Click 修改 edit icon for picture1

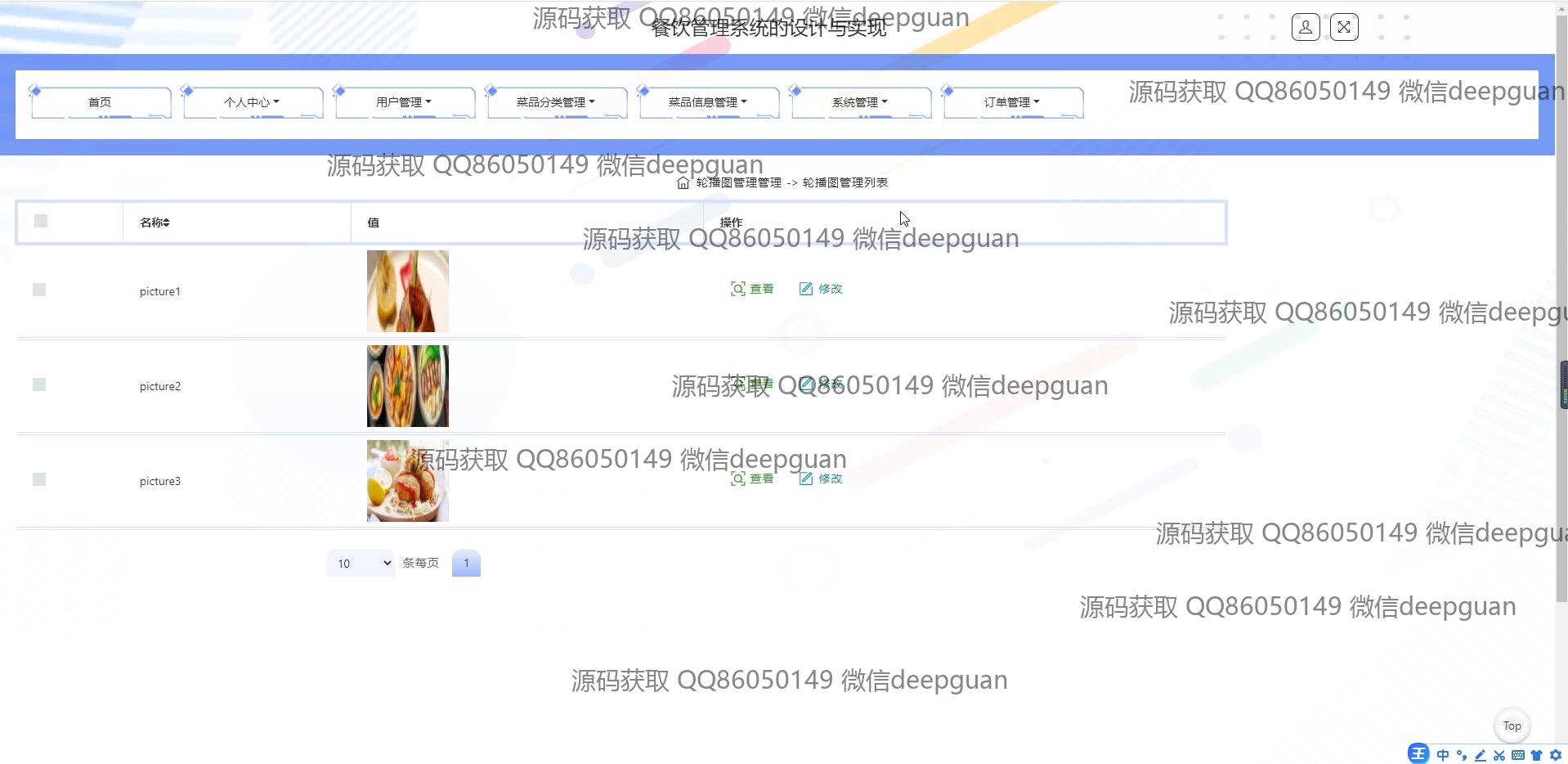pos(806,289)
